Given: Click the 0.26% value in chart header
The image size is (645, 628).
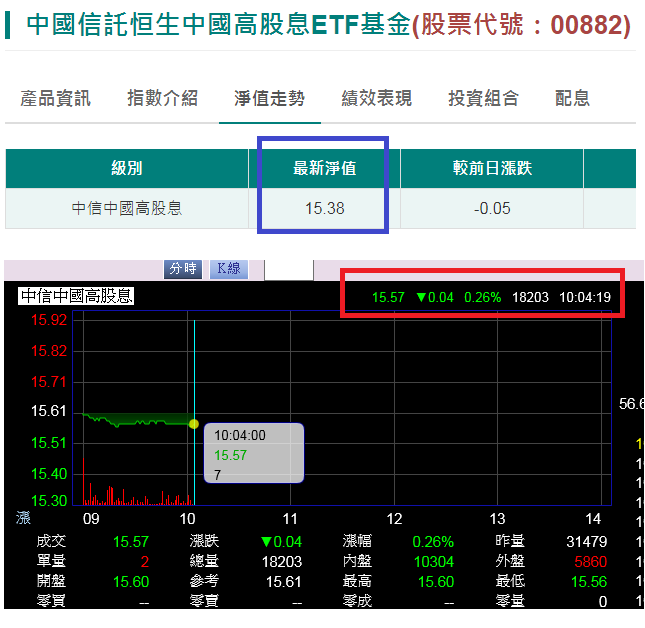Looking at the screenshot, I should point(482,297).
